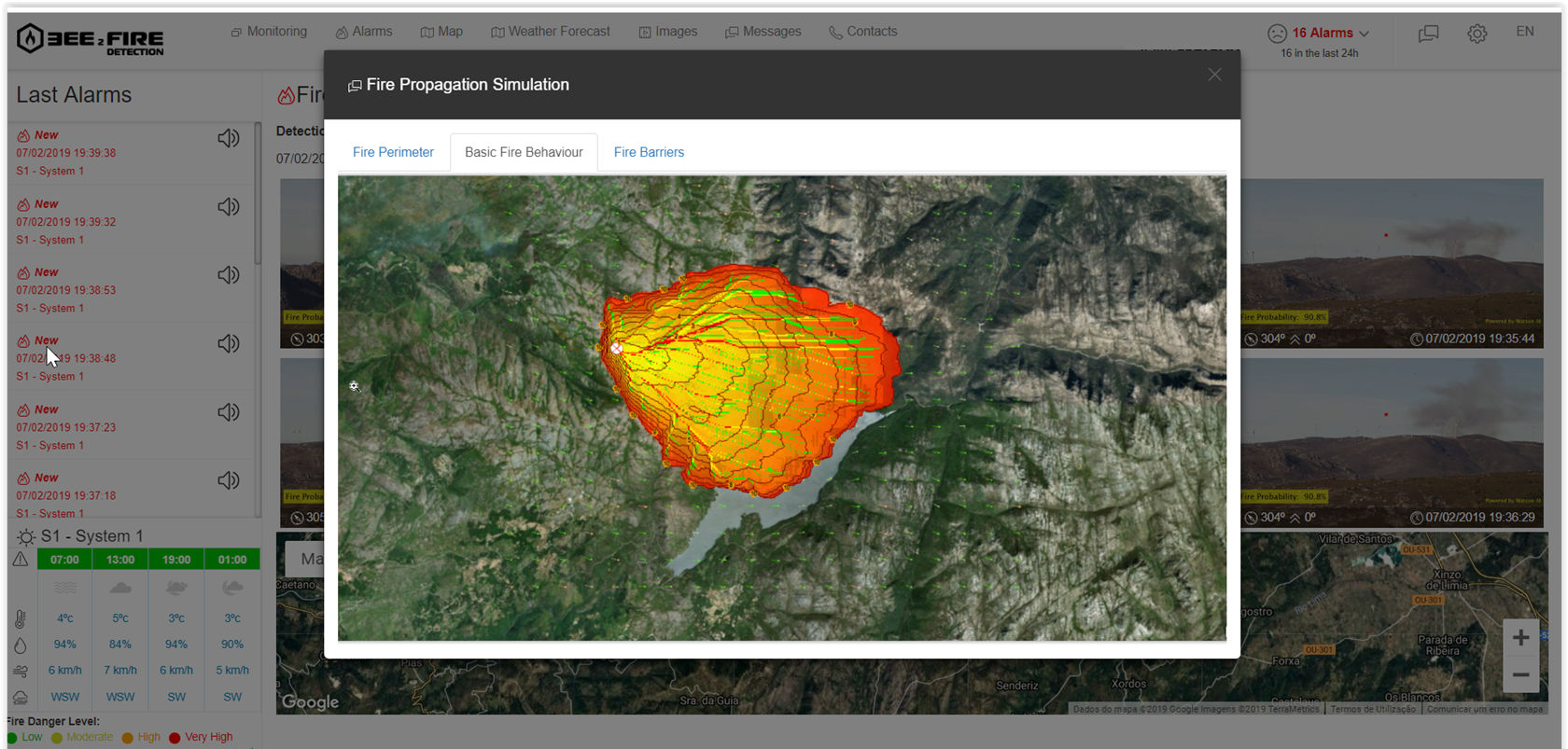Toggle sound for alarm at 19:37:18
Viewport: 1568px width, 749px height.
[229, 480]
